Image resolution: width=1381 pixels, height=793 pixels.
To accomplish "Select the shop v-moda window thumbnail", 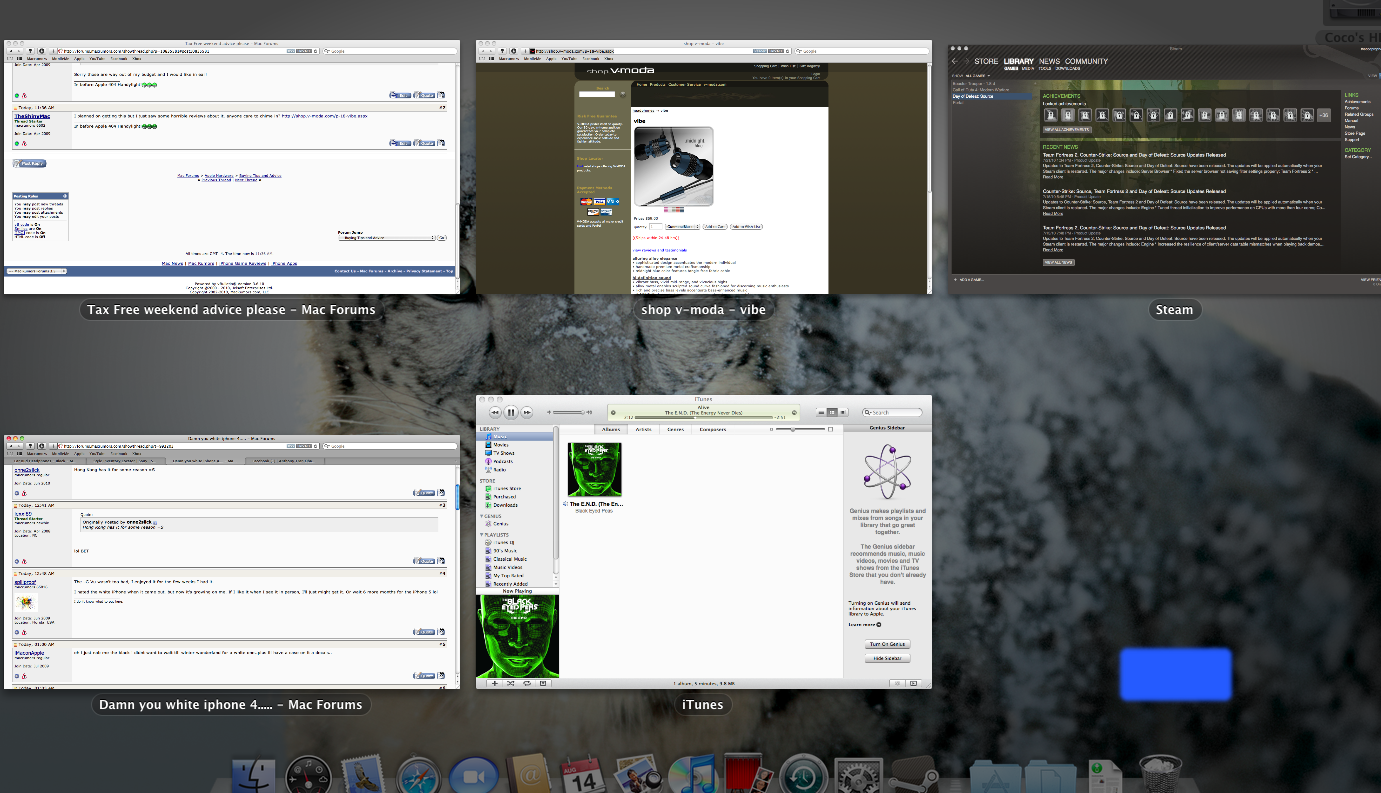I will [x=704, y=167].
